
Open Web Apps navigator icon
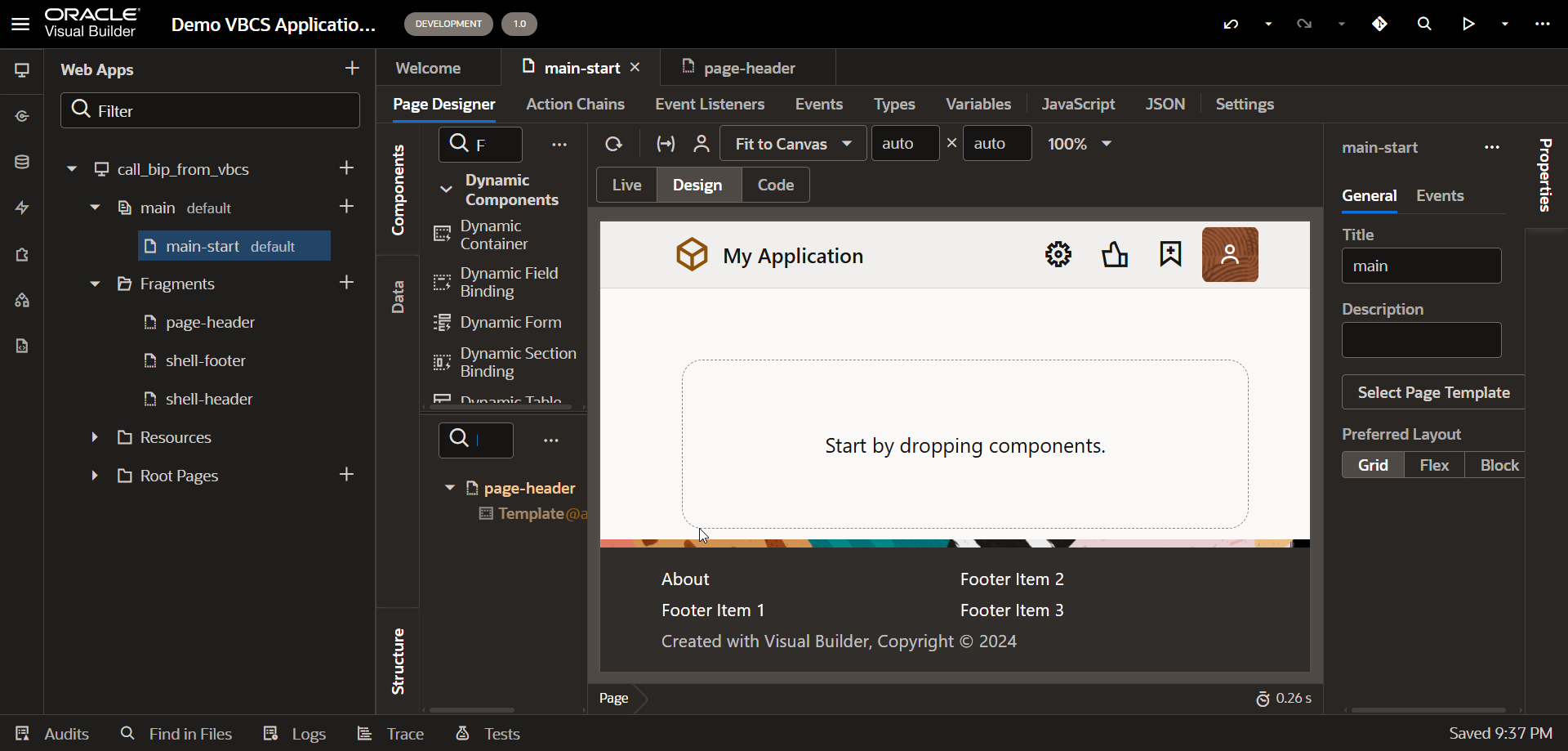(x=22, y=70)
